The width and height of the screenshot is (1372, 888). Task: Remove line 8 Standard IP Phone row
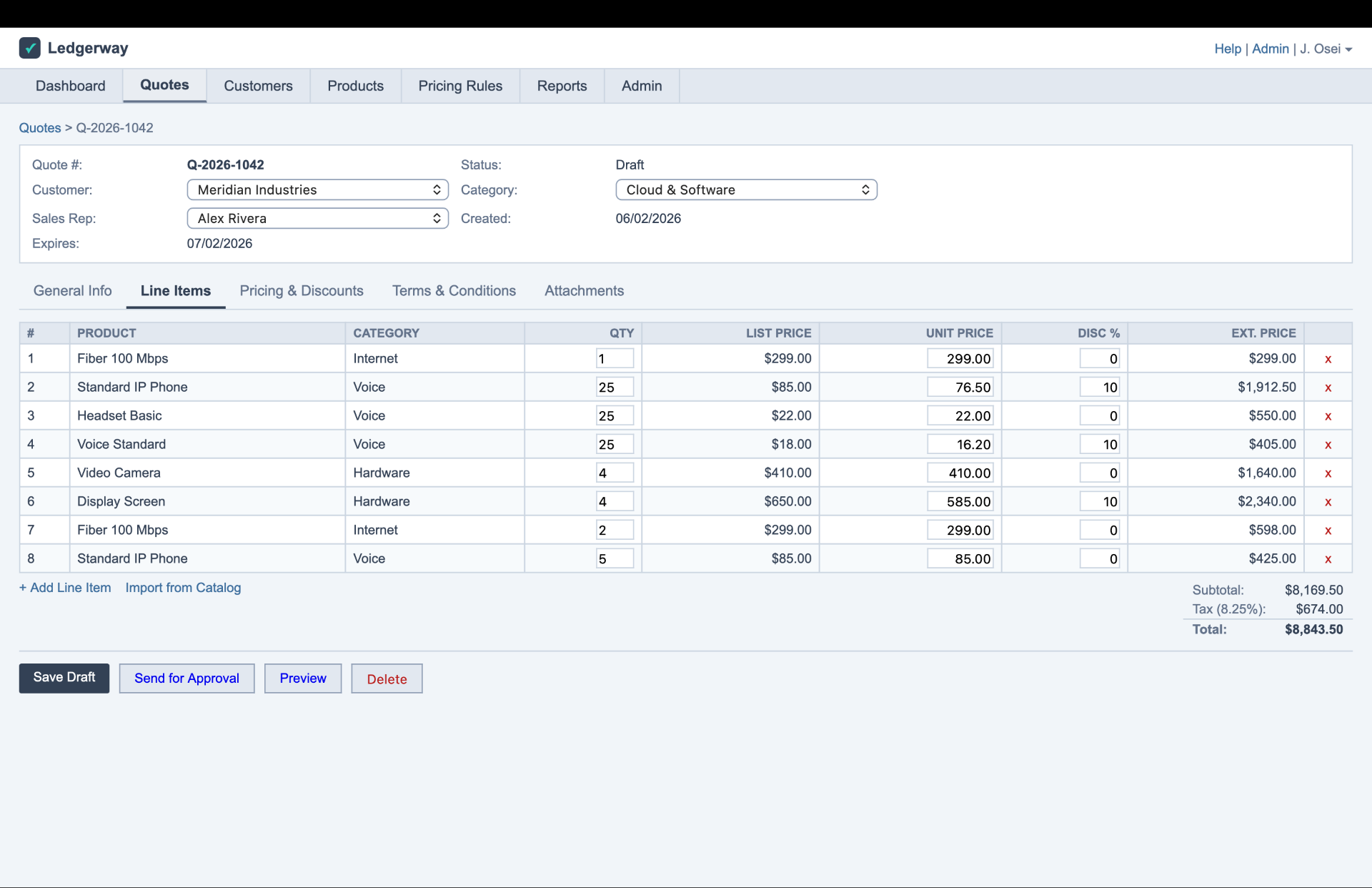[x=1328, y=559]
